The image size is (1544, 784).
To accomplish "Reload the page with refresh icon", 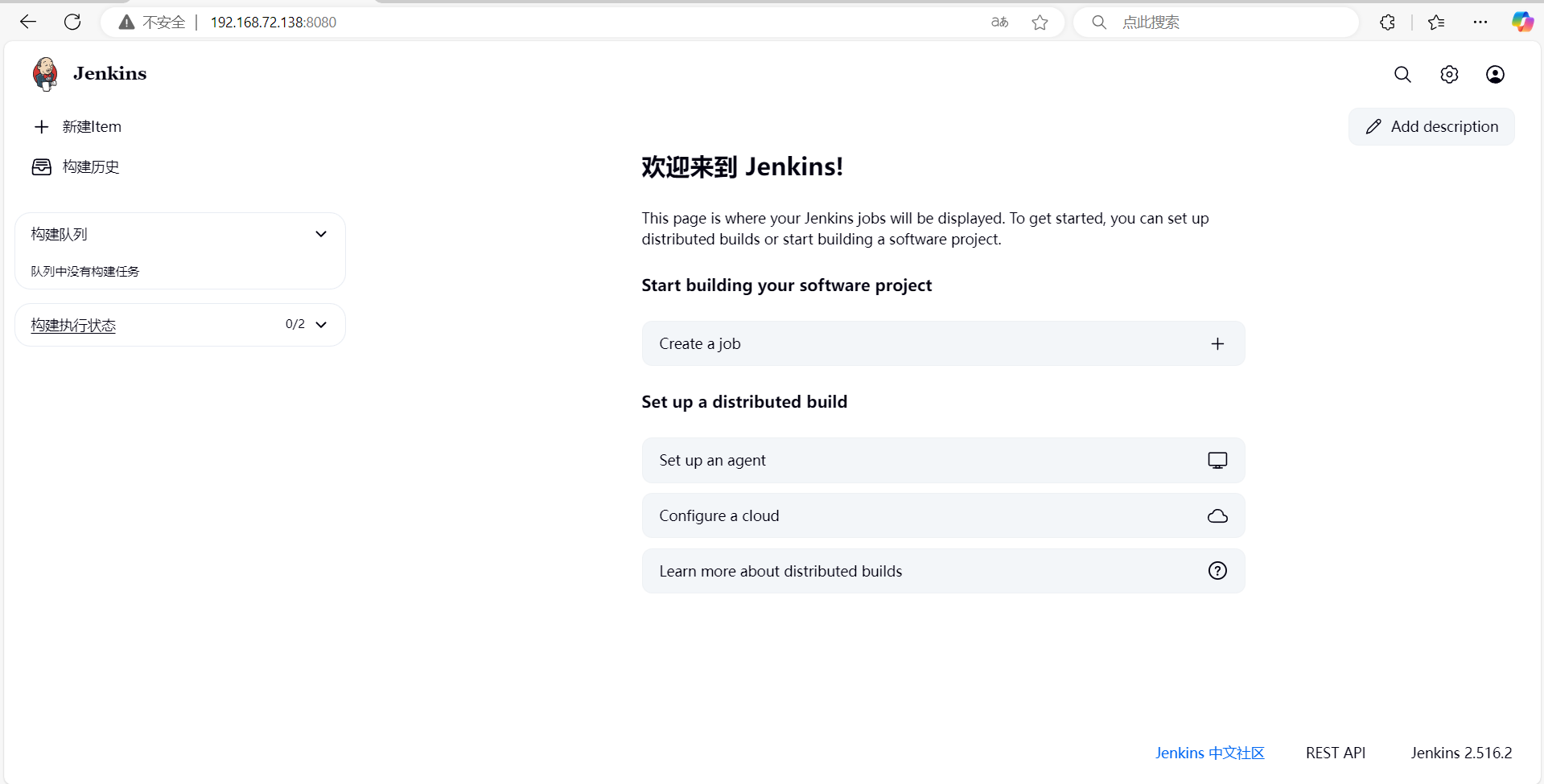I will coord(72,23).
